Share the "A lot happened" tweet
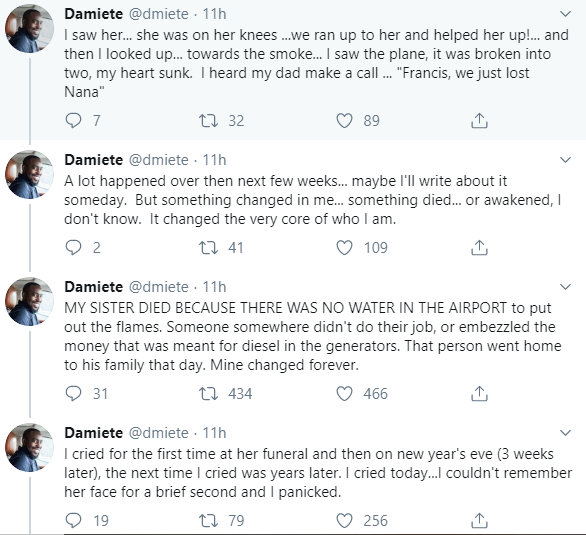This screenshot has height=535, width=586. (x=479, y=247)
